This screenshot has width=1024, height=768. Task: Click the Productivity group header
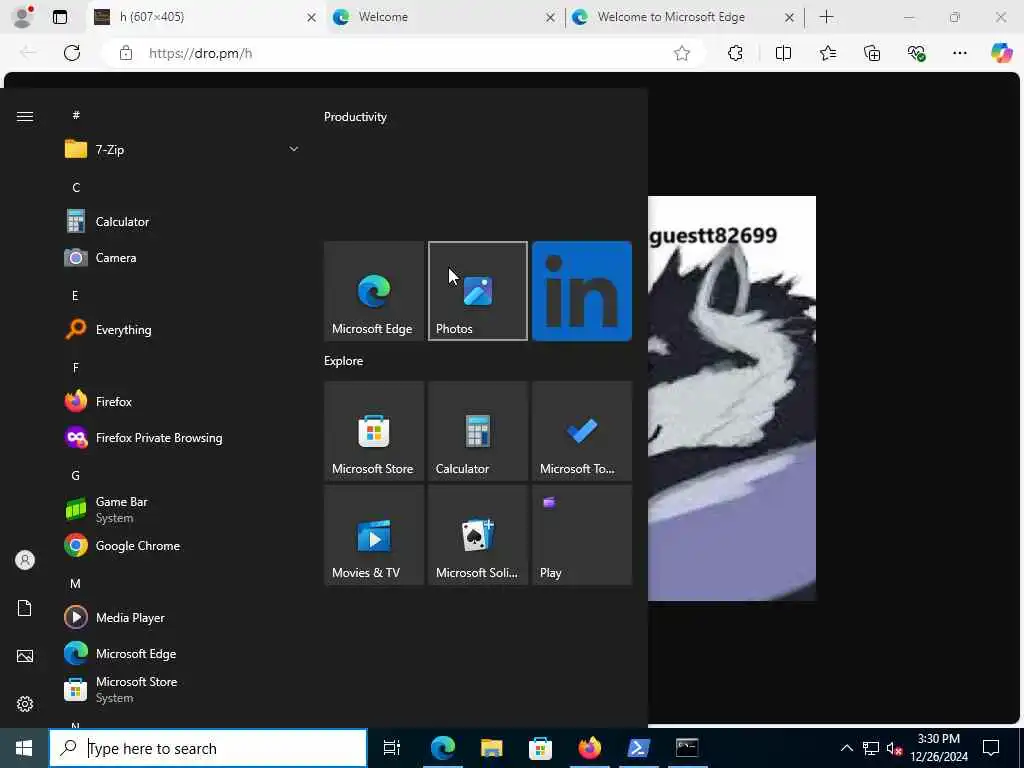point(355,117)
